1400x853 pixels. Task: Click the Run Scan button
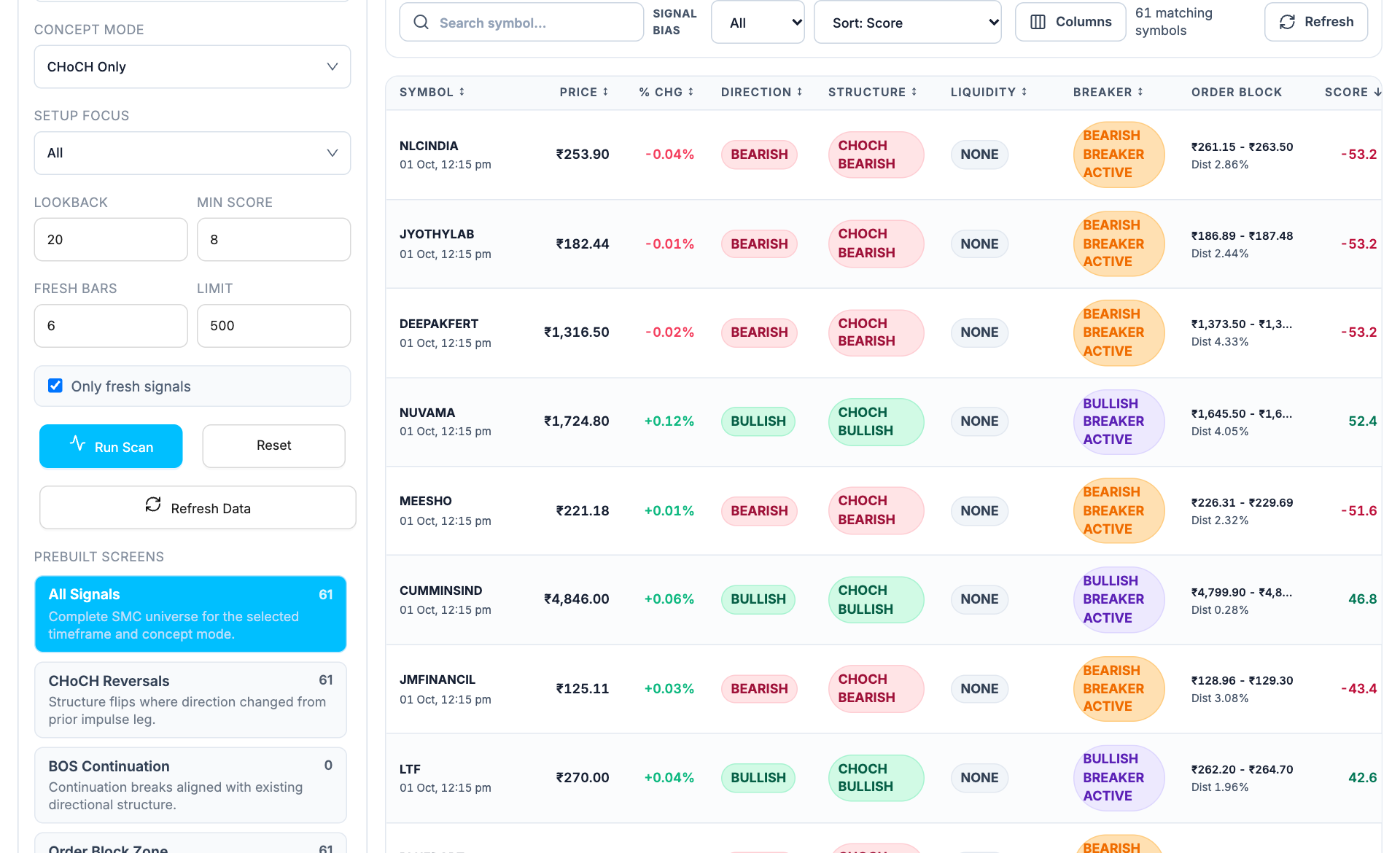point(111,446)
